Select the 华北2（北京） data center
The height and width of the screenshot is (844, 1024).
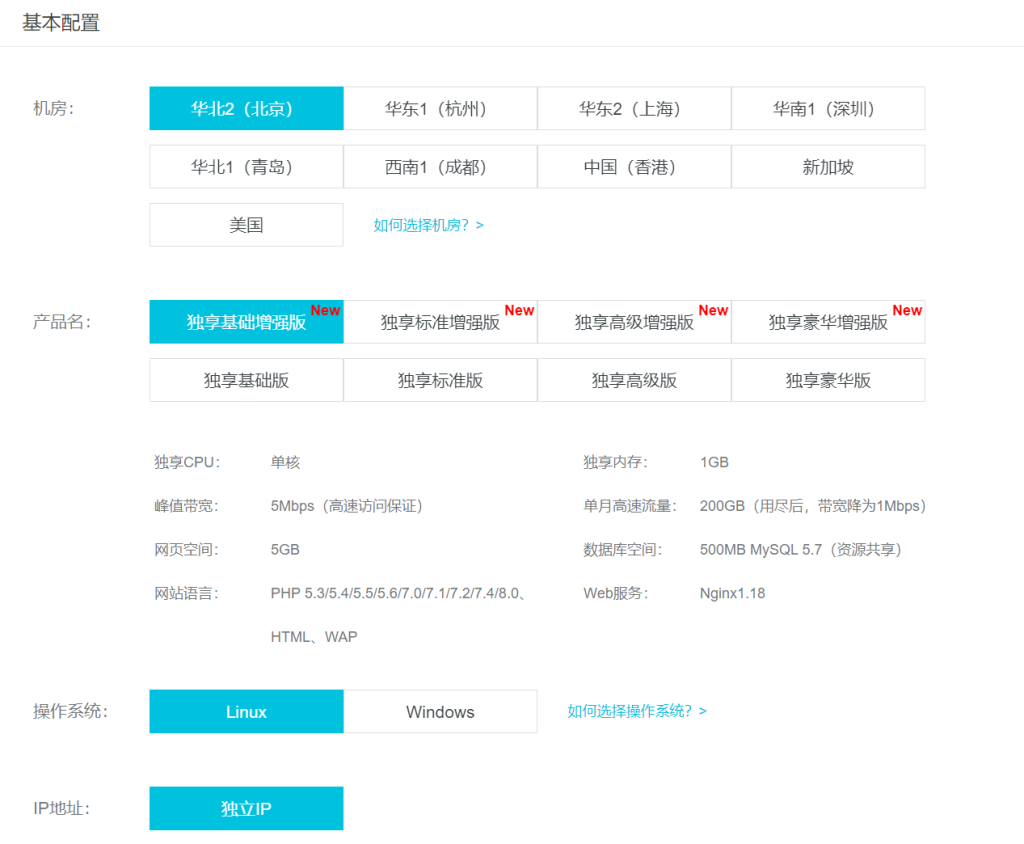(x=246, y=109)
